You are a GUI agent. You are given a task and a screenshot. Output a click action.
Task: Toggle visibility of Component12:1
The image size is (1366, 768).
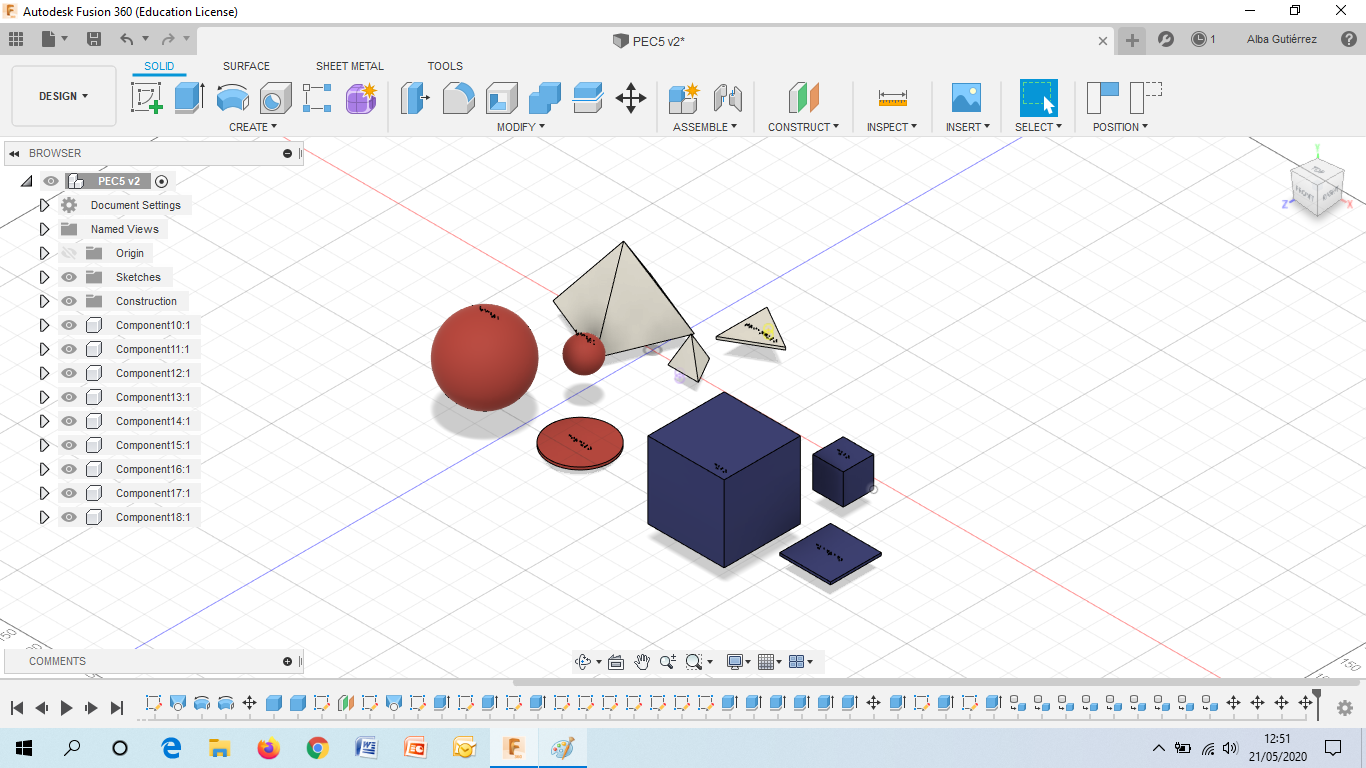click(x=69, y=373)
